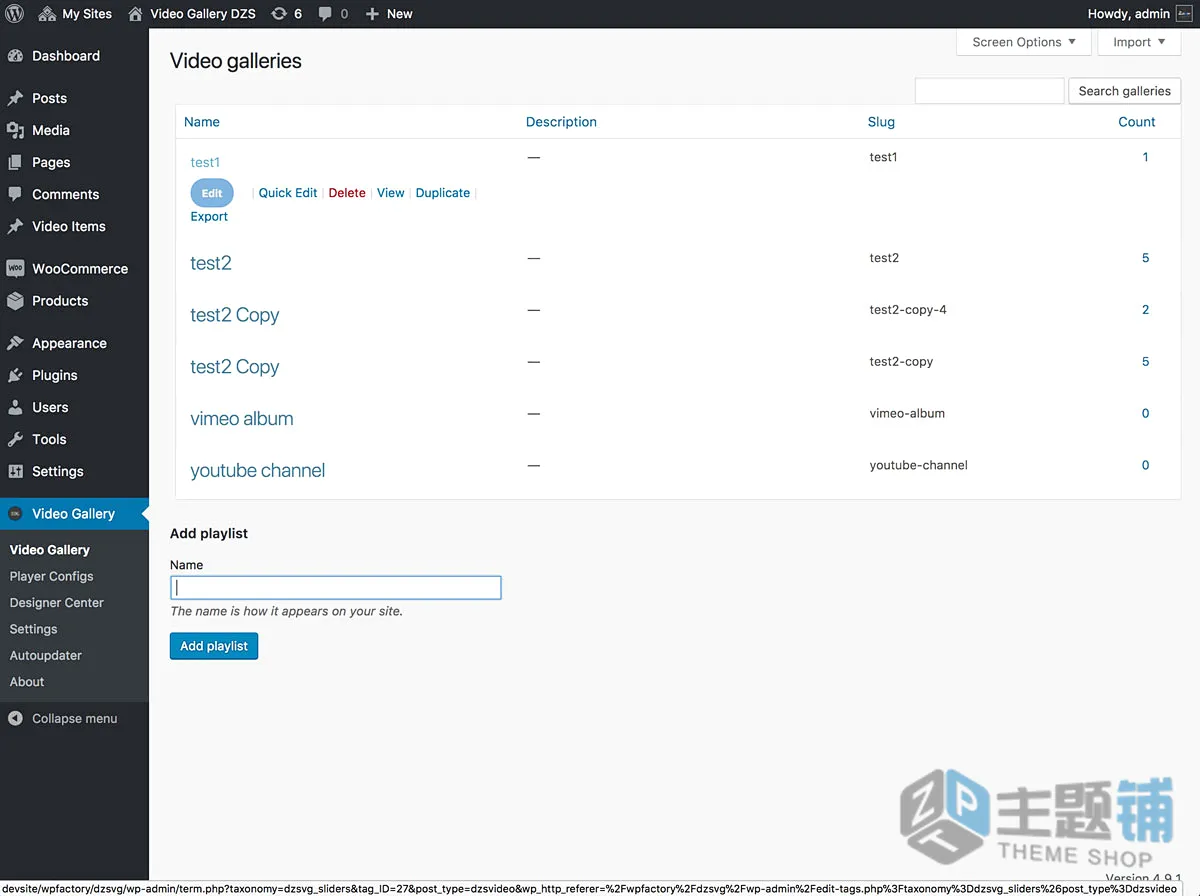Click the Posts pin icon

(15, 98)
